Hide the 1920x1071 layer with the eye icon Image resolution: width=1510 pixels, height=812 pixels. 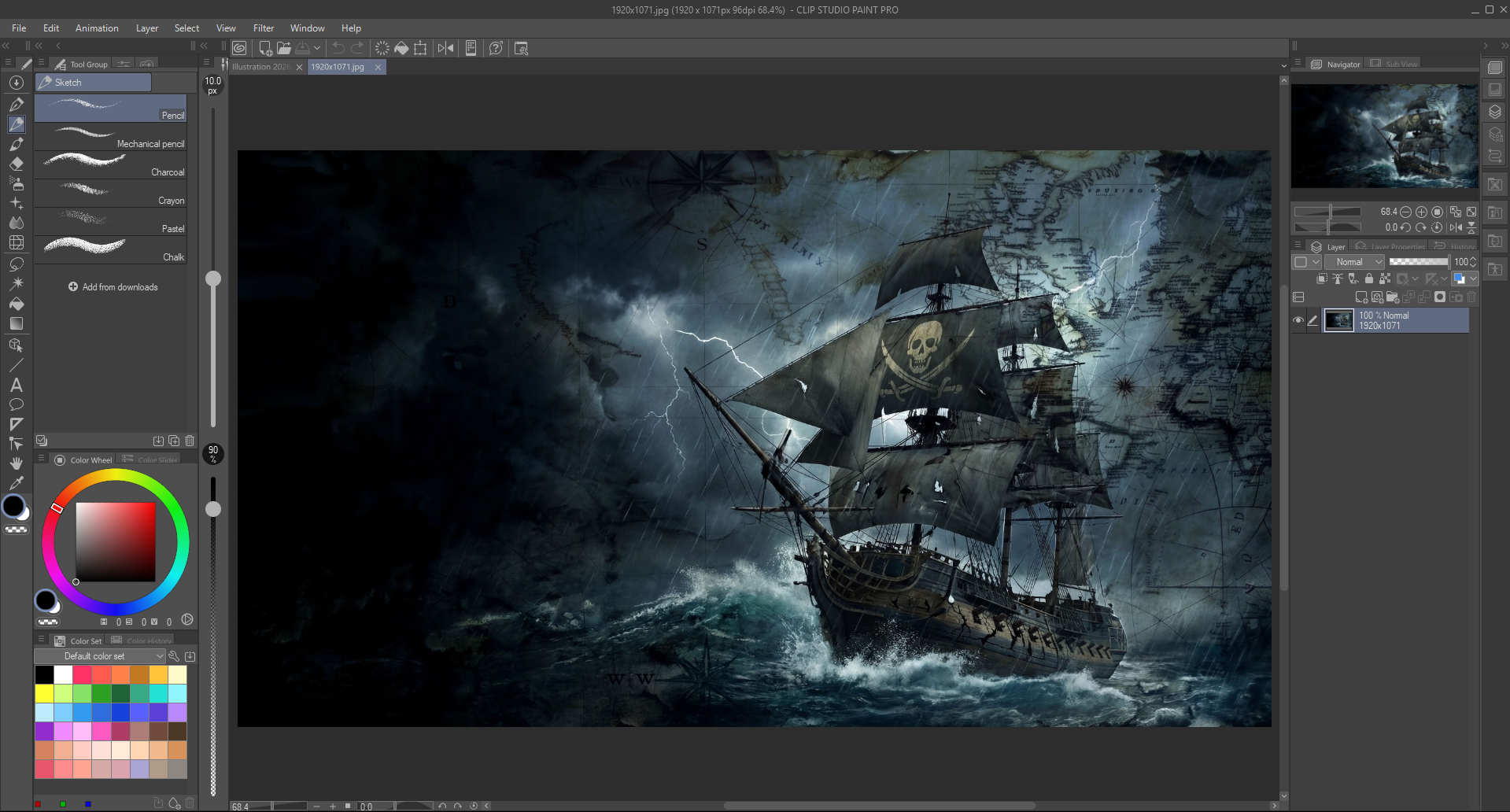pyautogui.click(x=1298, y=320)
